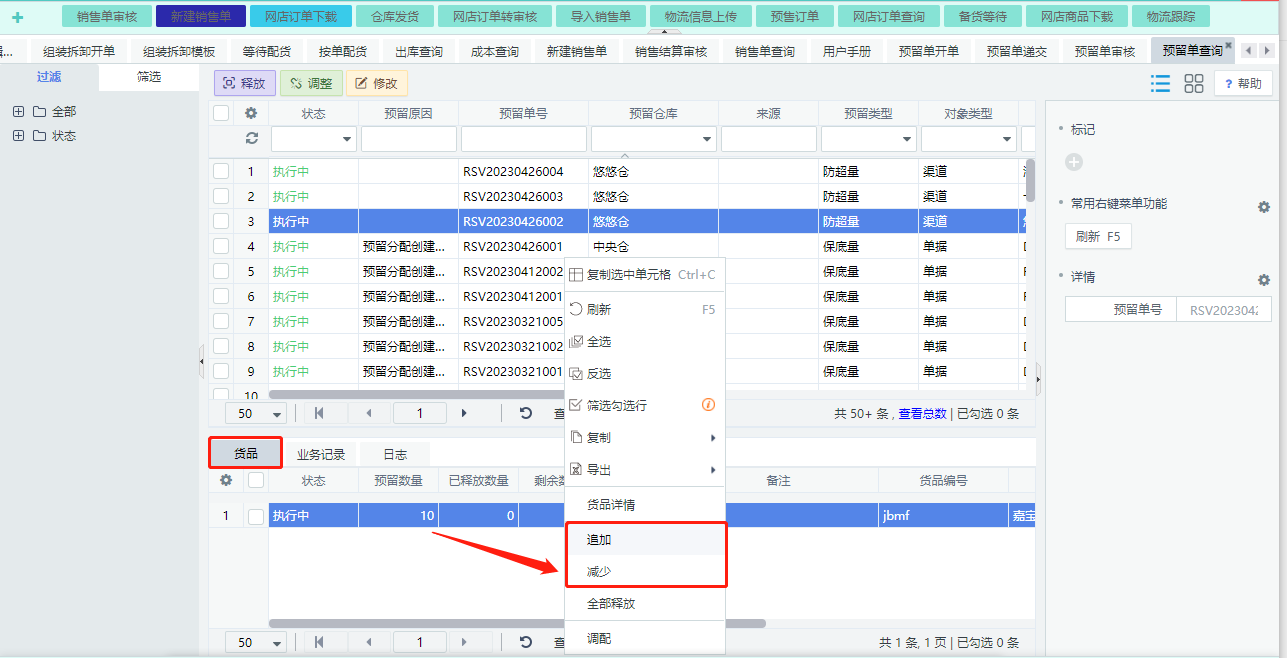Click info icon beside 筛选勾选行

click(708, 405)
